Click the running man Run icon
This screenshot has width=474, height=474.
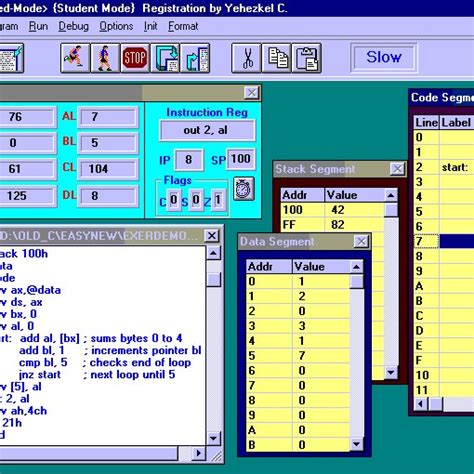[x=75, y=58]
